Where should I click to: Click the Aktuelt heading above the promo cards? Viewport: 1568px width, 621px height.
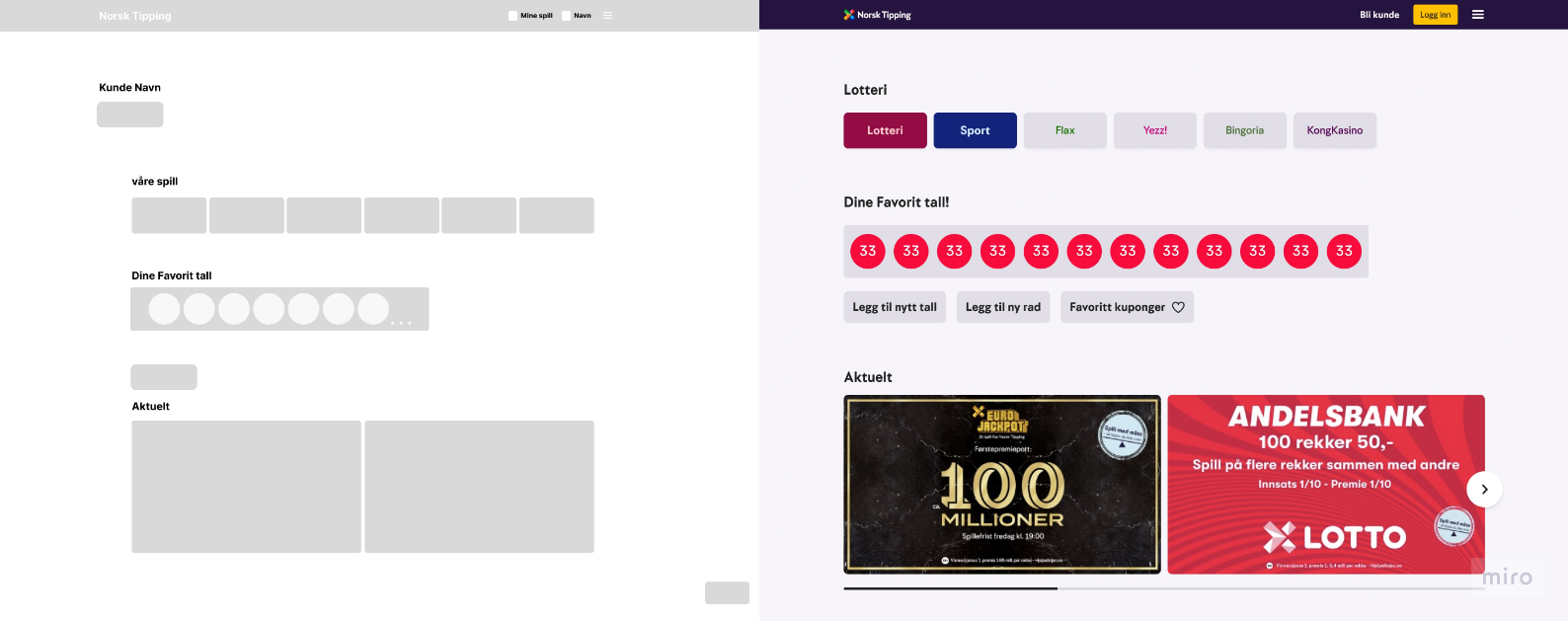[868, 377]
